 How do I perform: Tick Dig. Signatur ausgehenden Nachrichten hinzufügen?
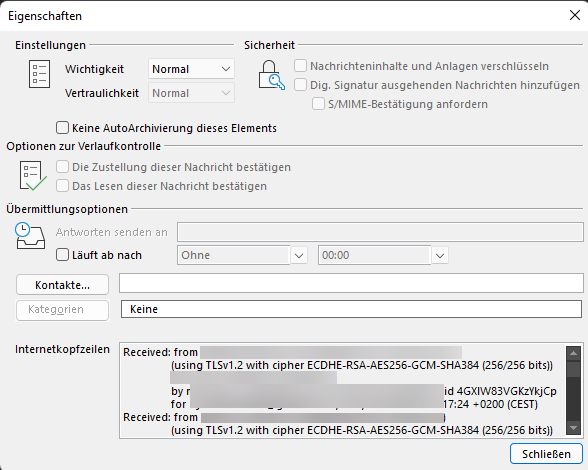click(300, 85)
